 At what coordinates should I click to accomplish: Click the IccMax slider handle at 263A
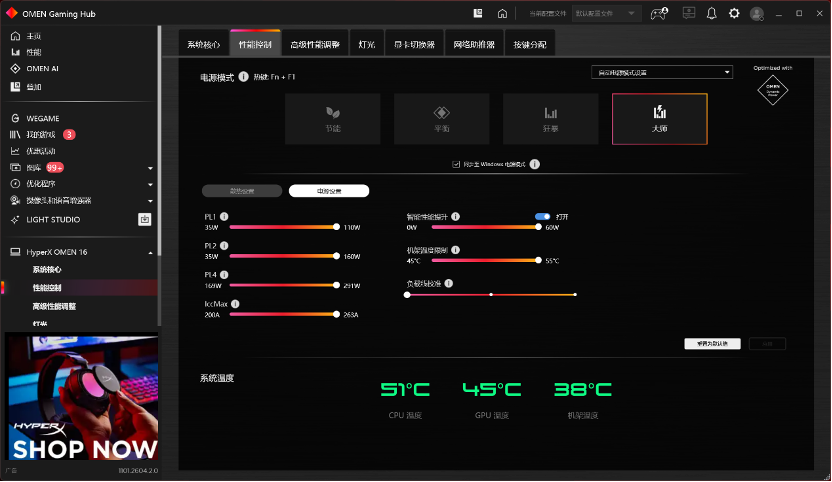click(x=336, y=314)
